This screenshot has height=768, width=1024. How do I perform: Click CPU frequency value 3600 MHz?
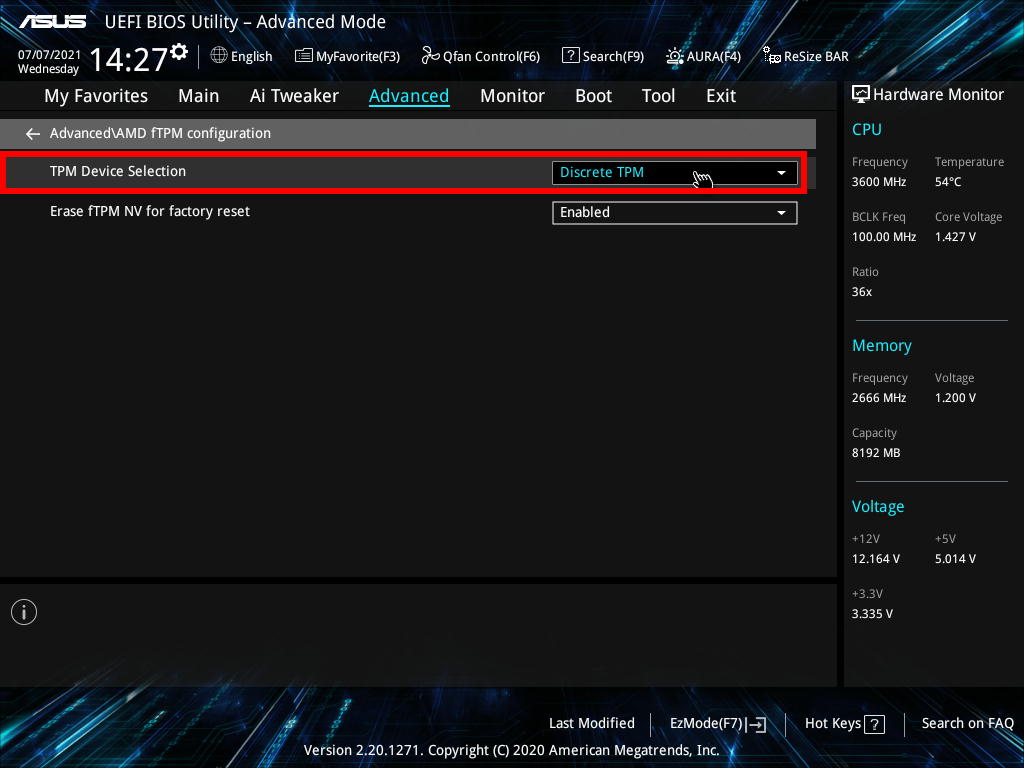(x=879, y=182)
